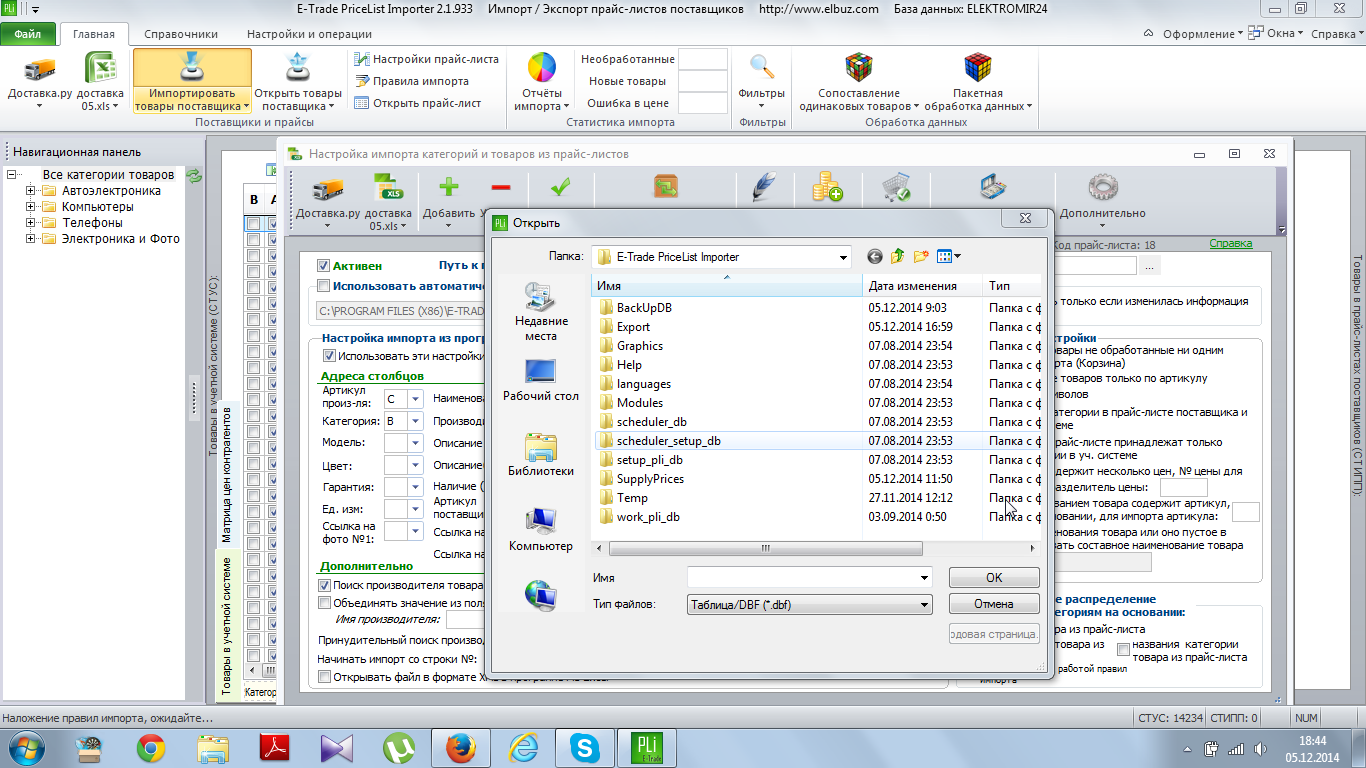Open the Файл menu
The height and width of the screenshot is (768, 1366).
[x=28, y=34]
